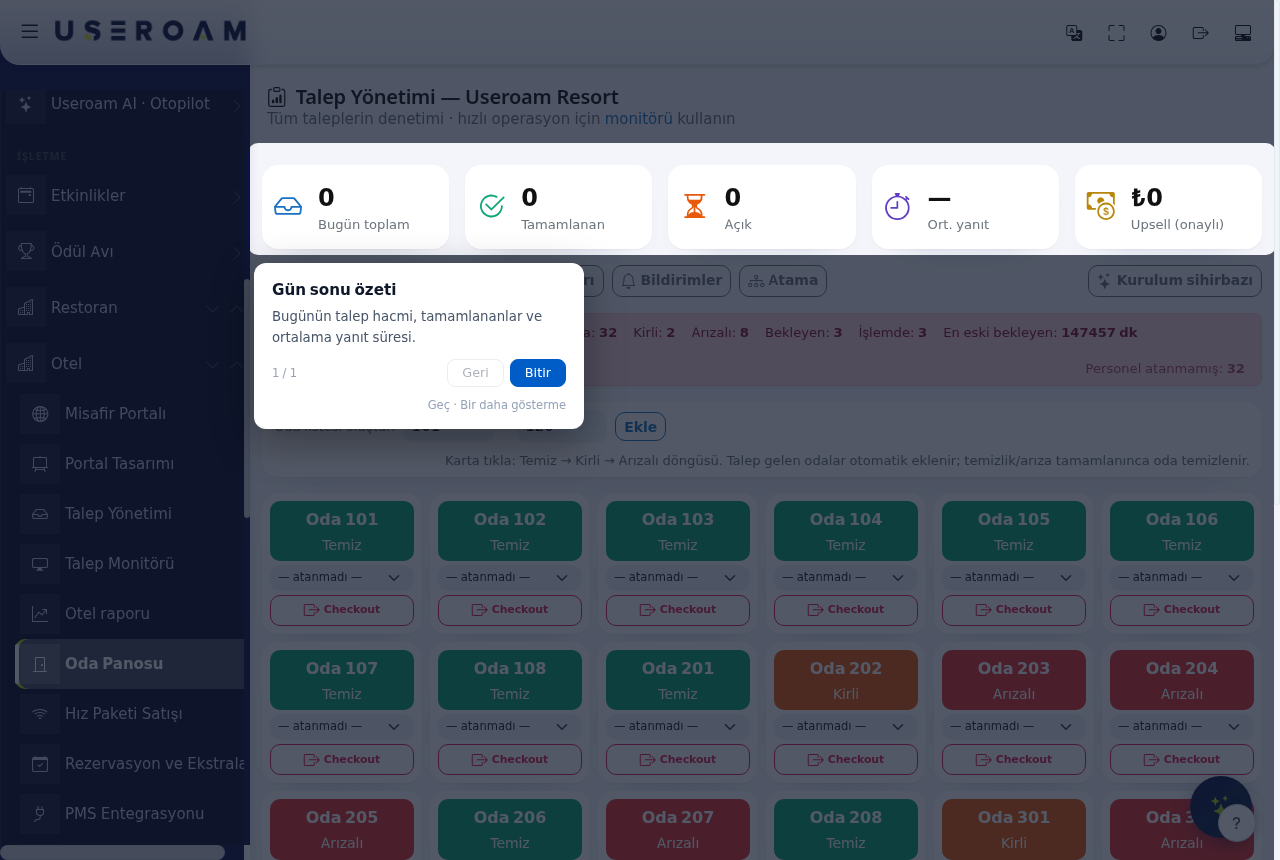Follow the monitörü hyperlink
This screenshot has height=860, width=1280.
pos(639,118)
